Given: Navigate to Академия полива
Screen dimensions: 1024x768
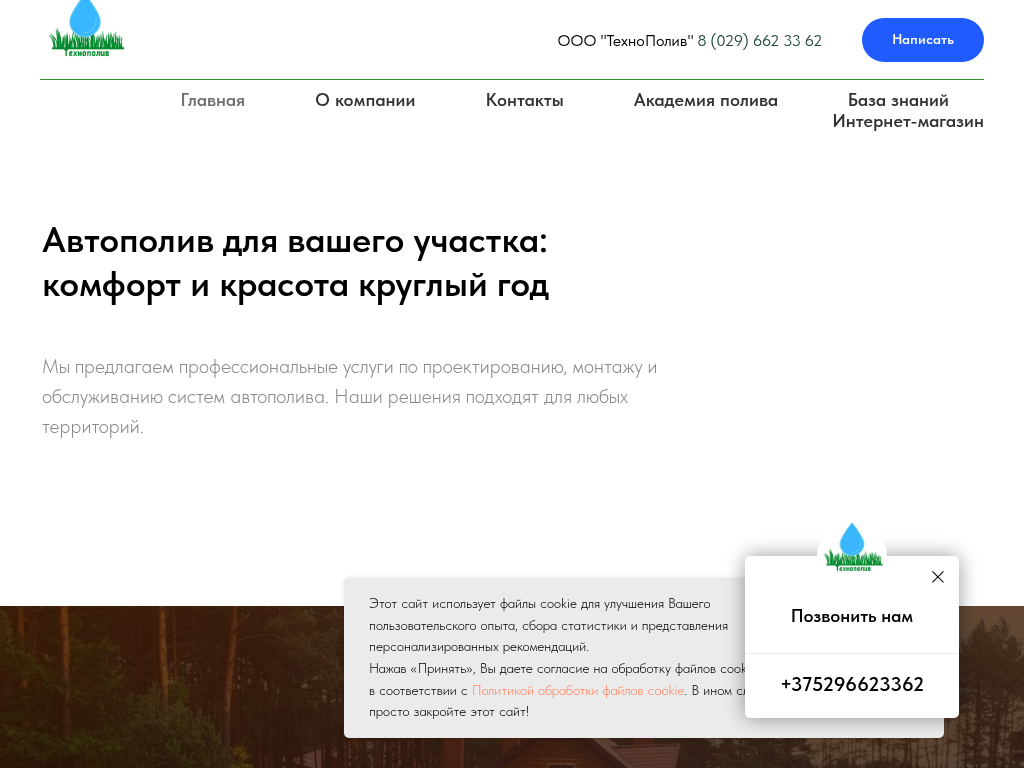Looking at the screenshot, I should click(705, 100).
